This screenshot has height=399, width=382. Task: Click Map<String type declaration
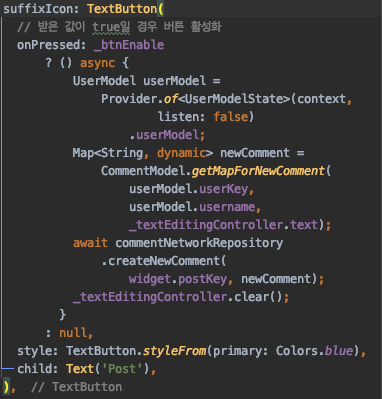(108, 153)
